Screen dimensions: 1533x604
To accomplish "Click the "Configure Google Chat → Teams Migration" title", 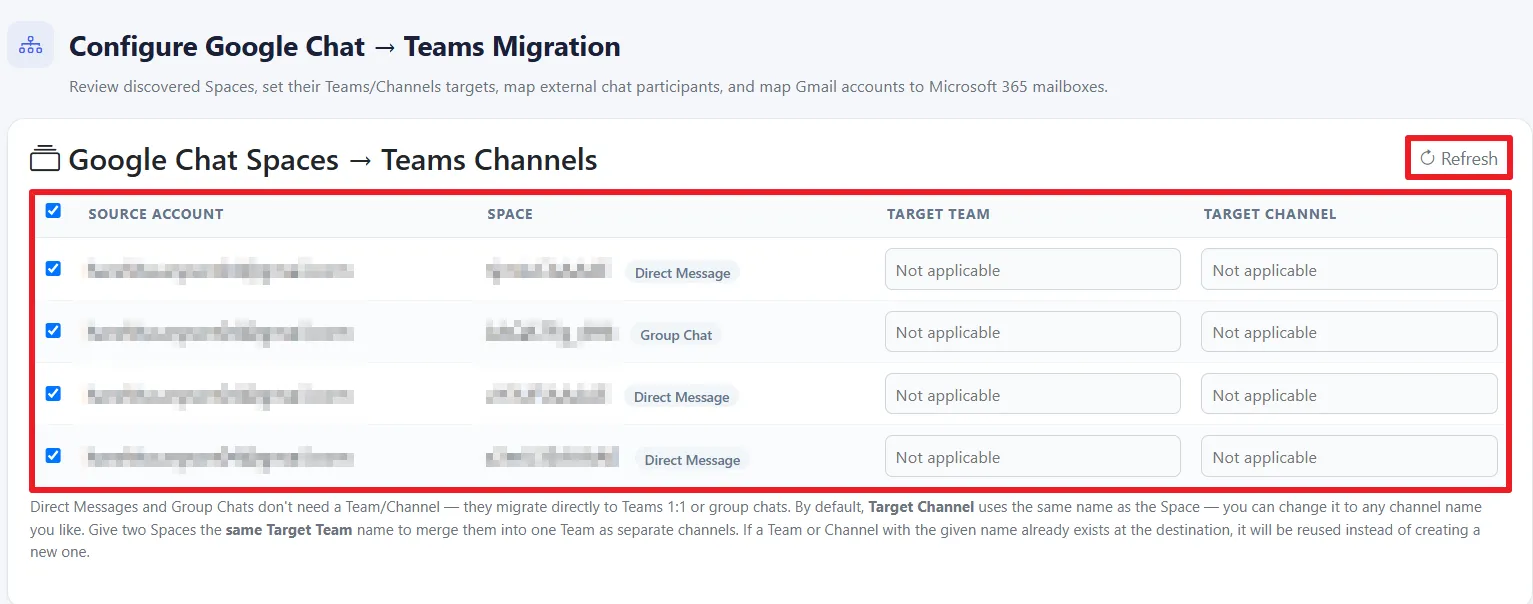I will tap(345, 47).
